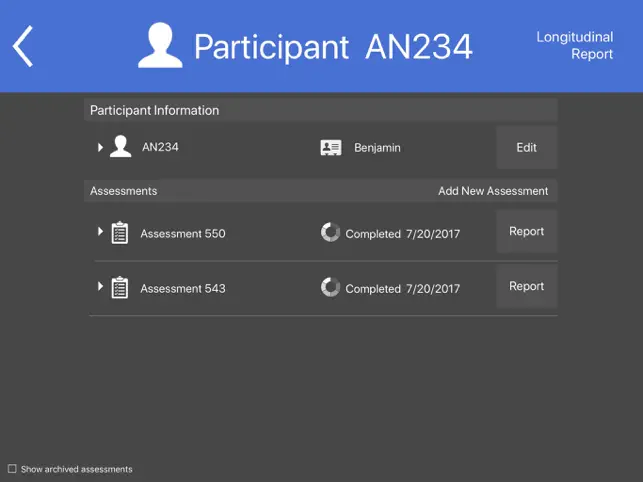
Task: Click the 'Show archived assessments' label
Action: coord(77,469)
